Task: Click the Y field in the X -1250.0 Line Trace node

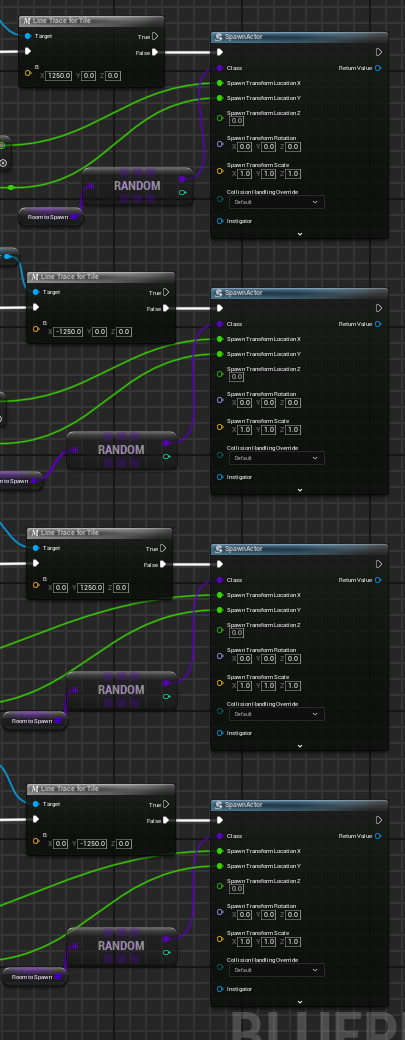Action: 99,332
